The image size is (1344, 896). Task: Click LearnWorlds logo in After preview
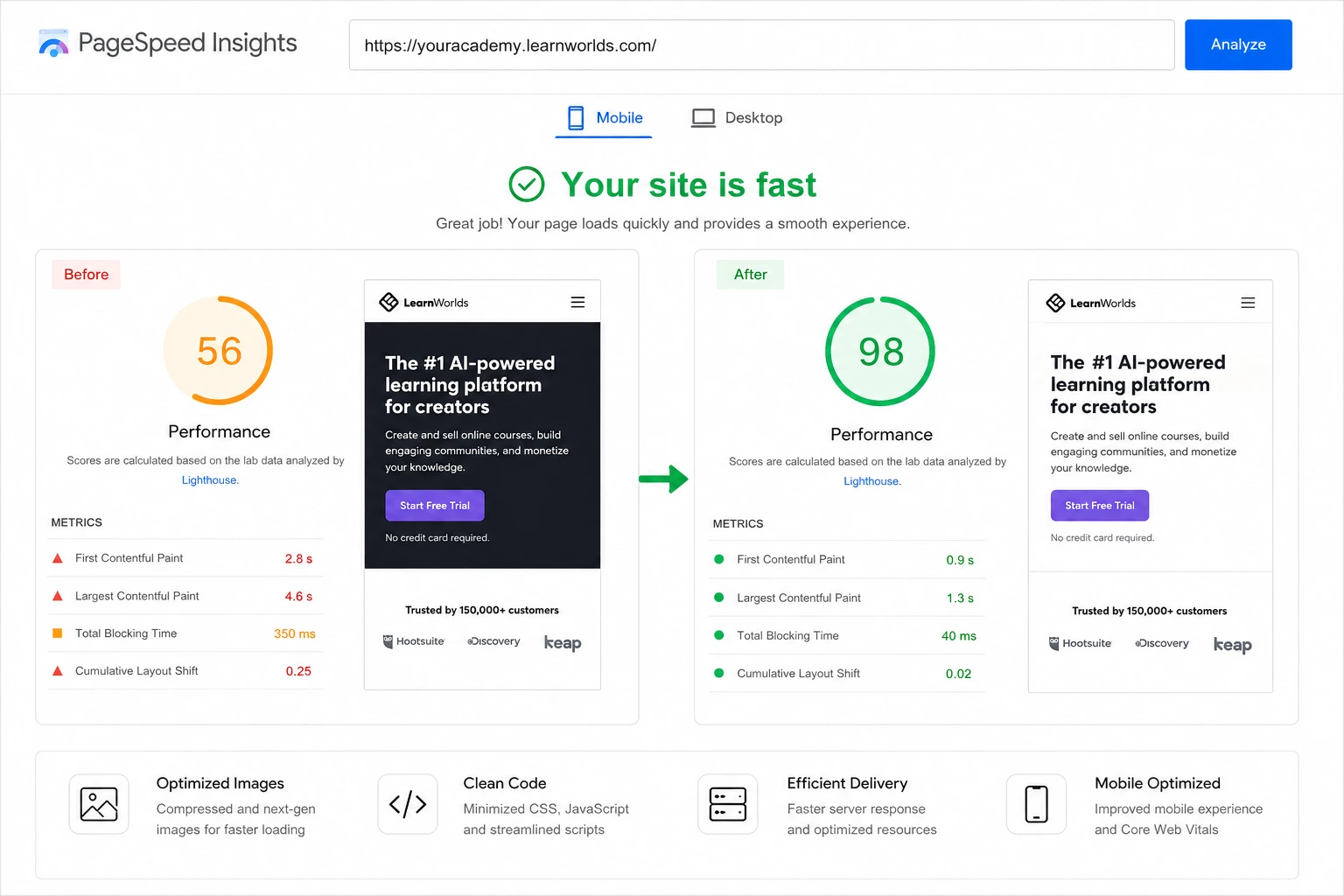(x=1090, y=303)
